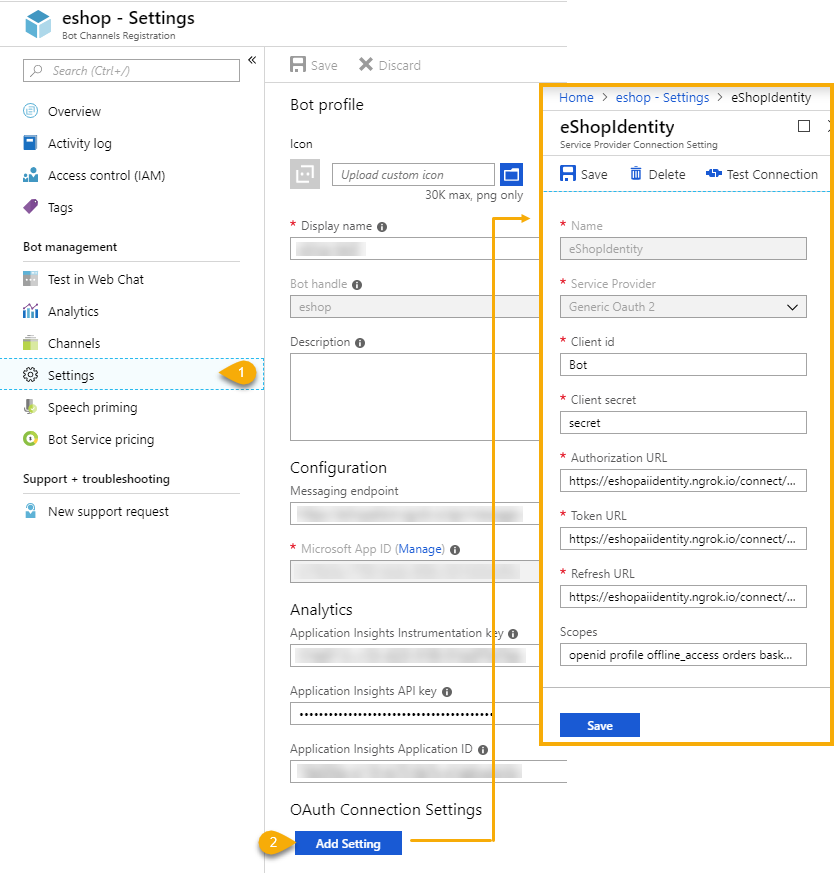Click the purple Tags icon

click(x=31, y=207)
